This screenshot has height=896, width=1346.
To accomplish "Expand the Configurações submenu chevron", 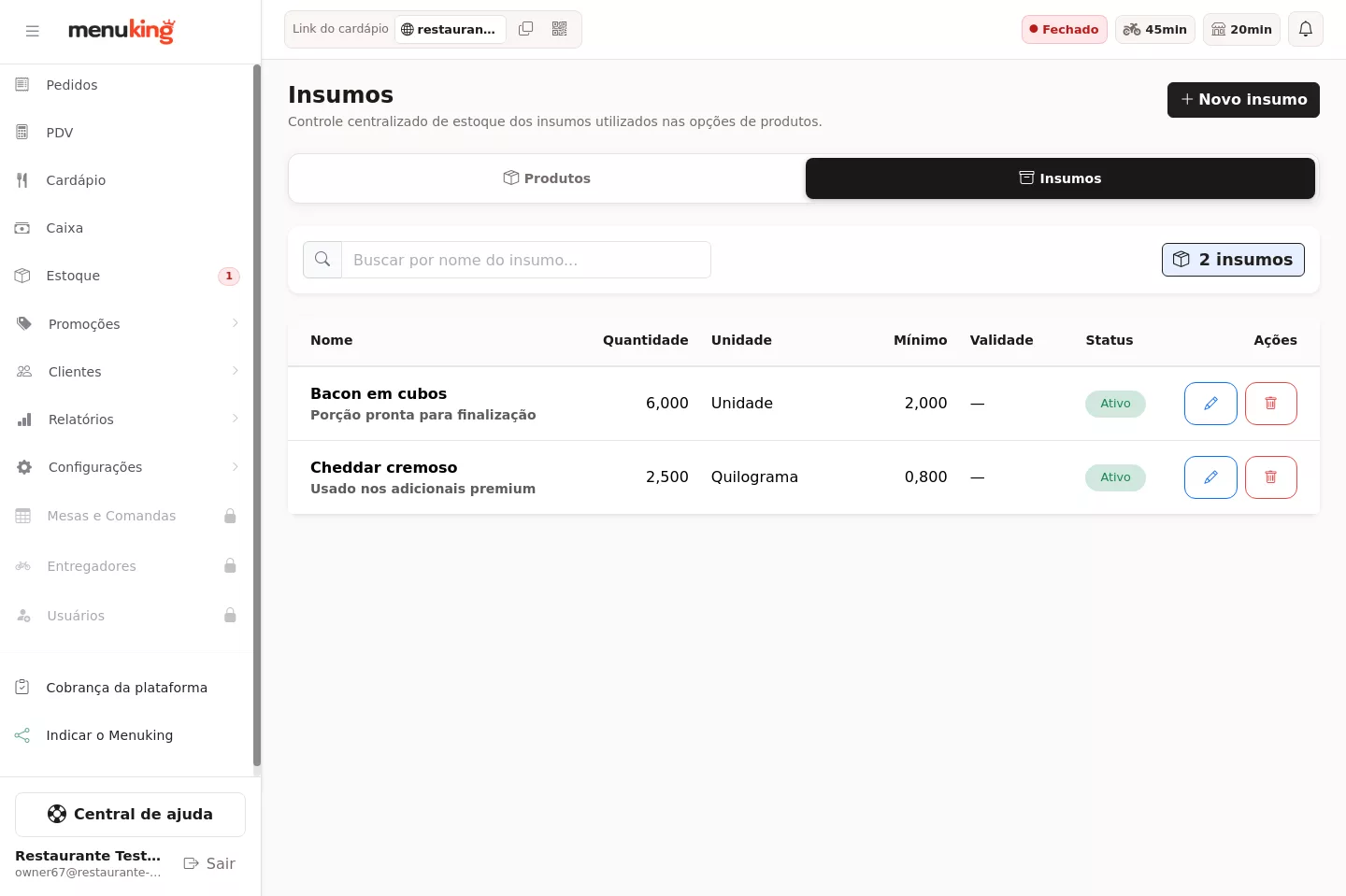I will 235,466.
